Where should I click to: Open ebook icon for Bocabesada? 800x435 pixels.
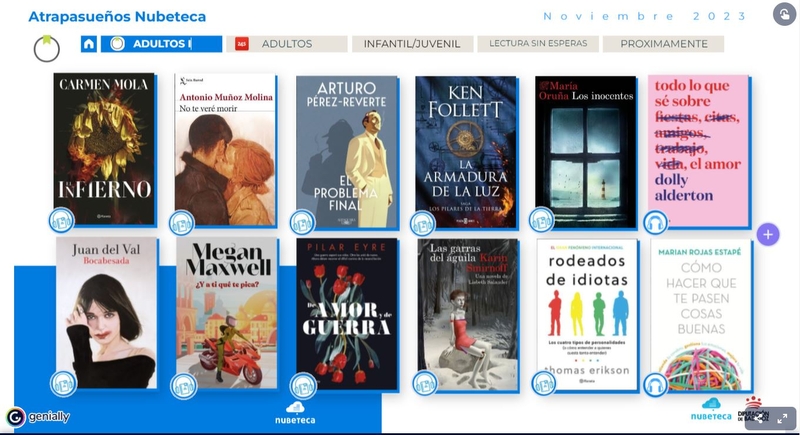pyautogui.click(x=63, y=384)
